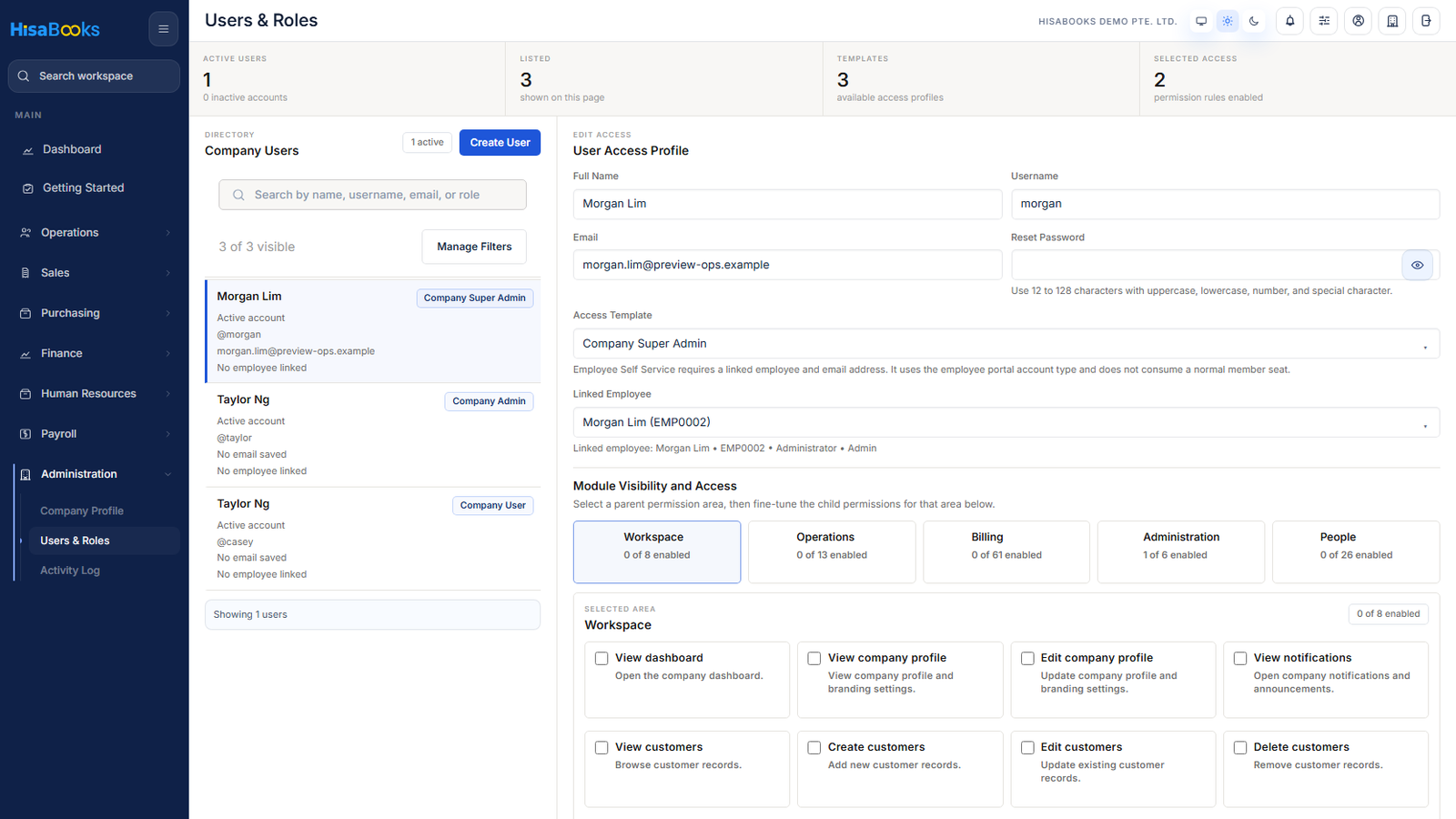Image resolution: width=1456 pixels, height=819 pixels.
Task: Click the Sales document icon
Action: 25,273
